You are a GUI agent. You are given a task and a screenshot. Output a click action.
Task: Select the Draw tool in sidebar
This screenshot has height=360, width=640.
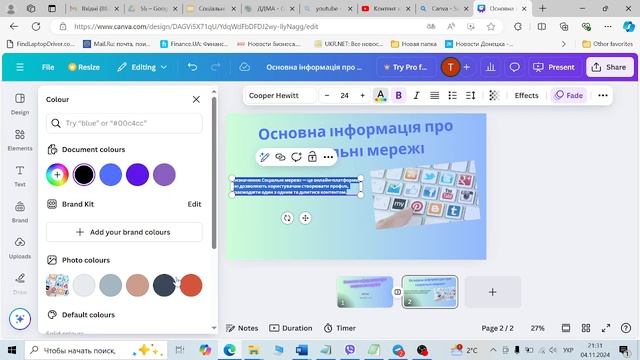pos(20,283)
